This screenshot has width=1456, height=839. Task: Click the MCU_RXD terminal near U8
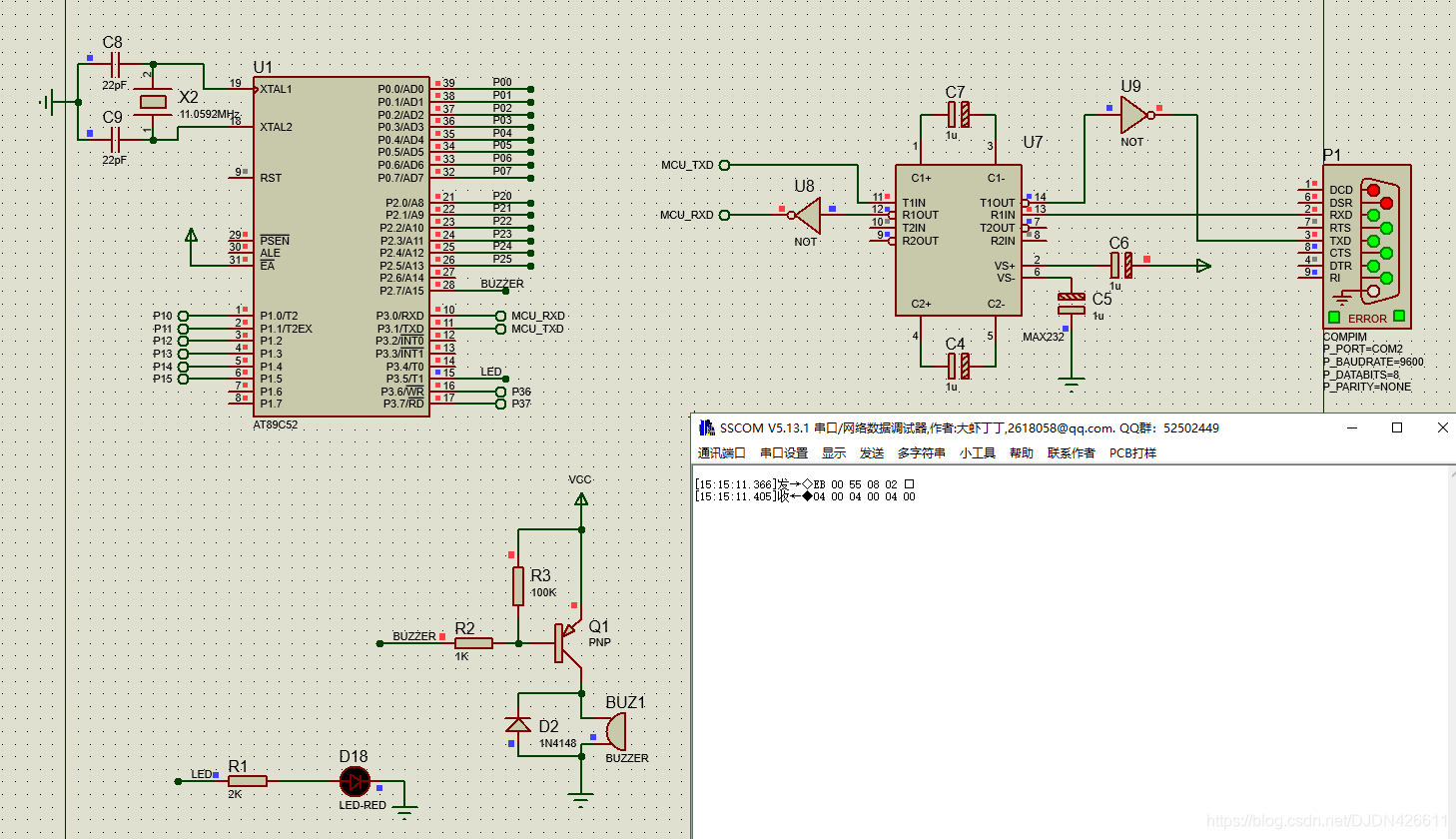(725, 215)
